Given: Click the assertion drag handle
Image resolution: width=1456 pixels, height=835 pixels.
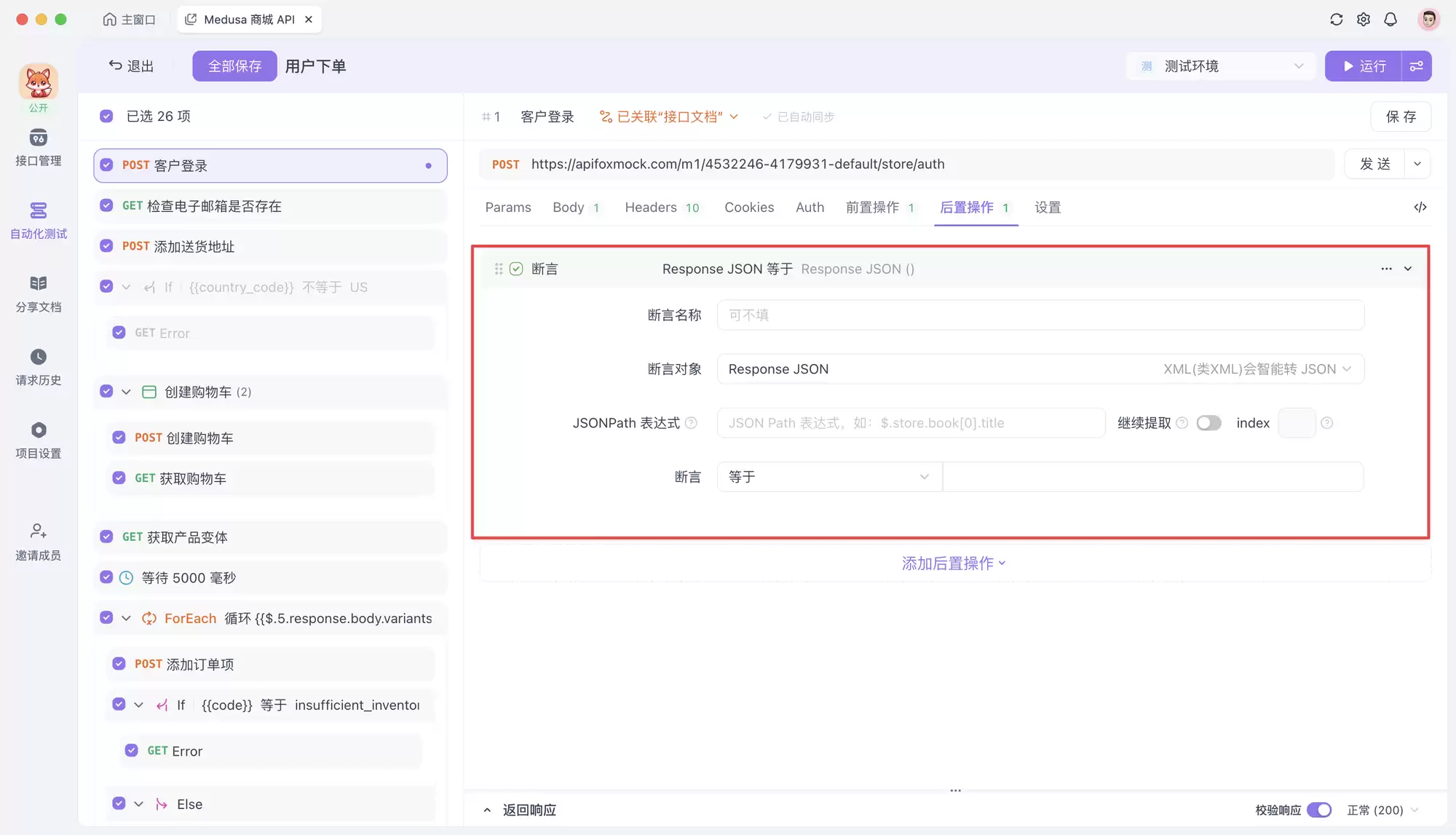Looking at the screenshot, I should [x=499, y=269].
